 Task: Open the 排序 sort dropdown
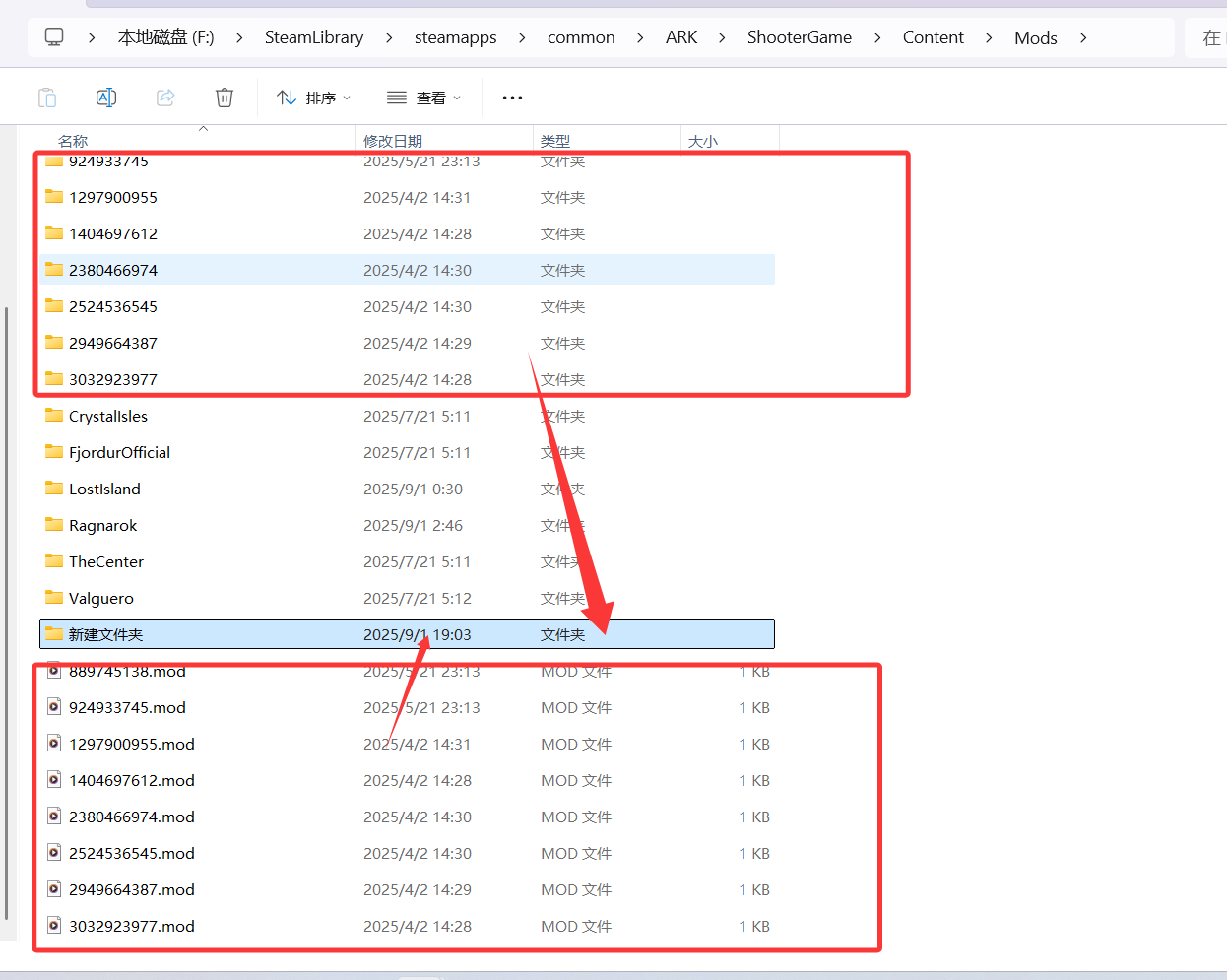tap(314, 98)
